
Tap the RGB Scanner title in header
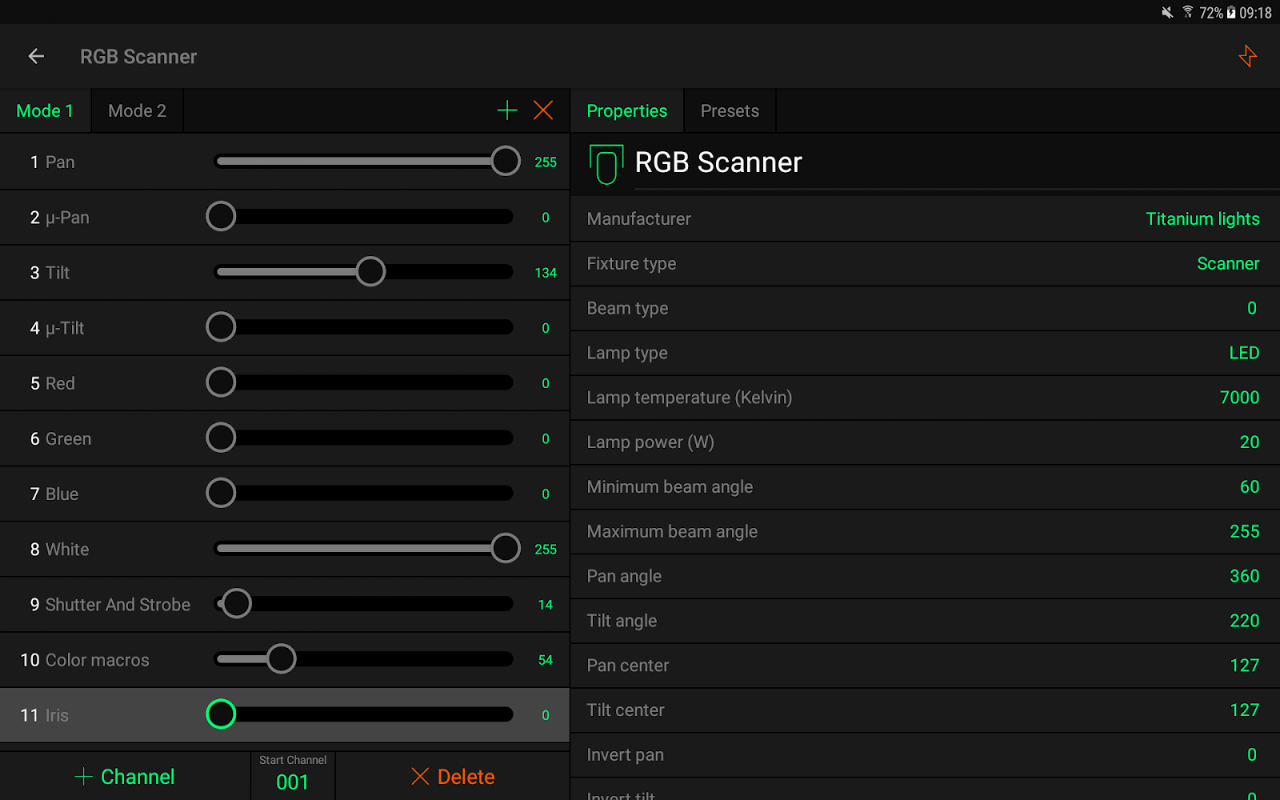[138, 57]
